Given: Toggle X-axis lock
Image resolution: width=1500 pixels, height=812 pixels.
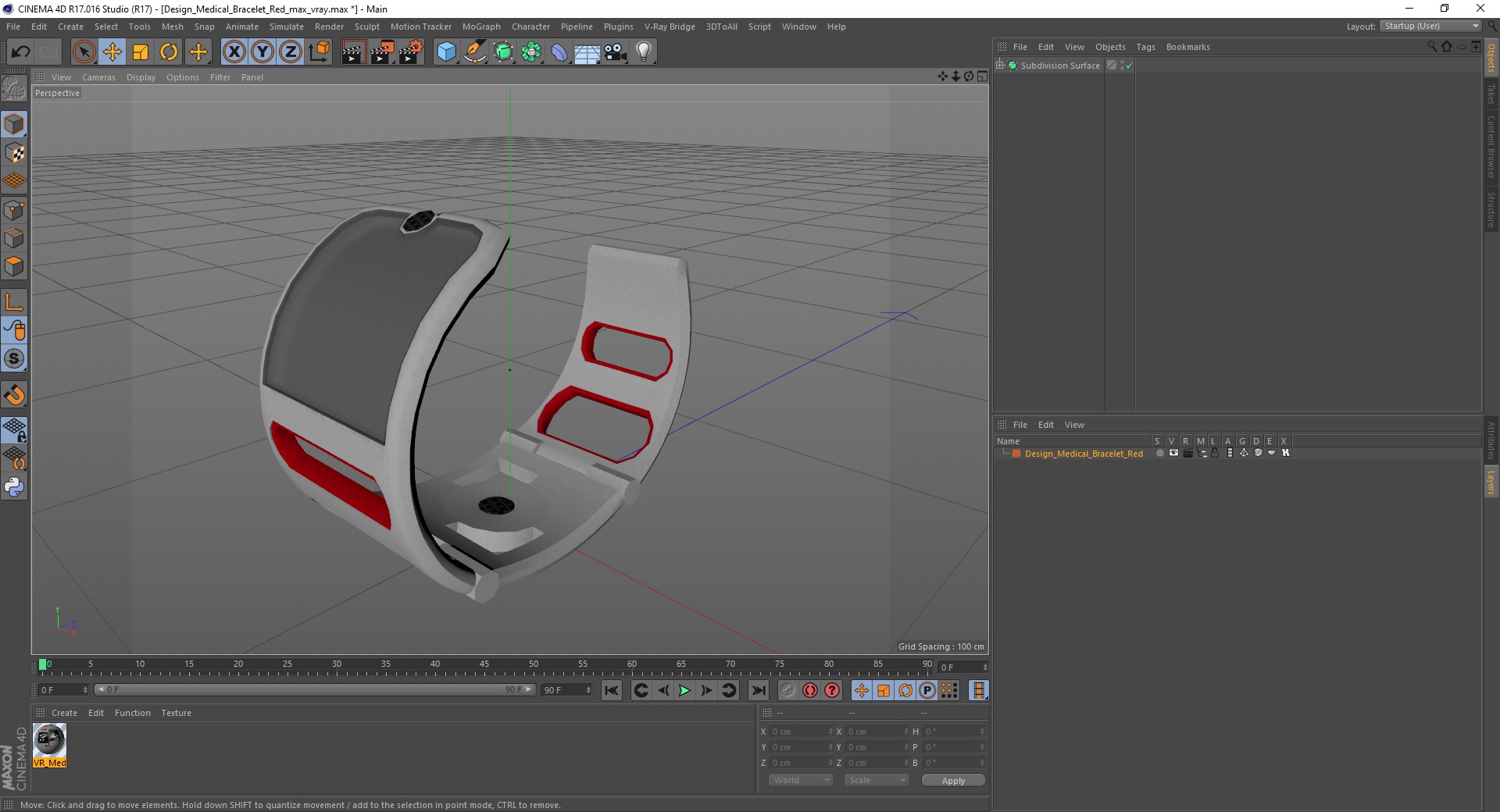Looking at the screenshot, I should point(234,52).
